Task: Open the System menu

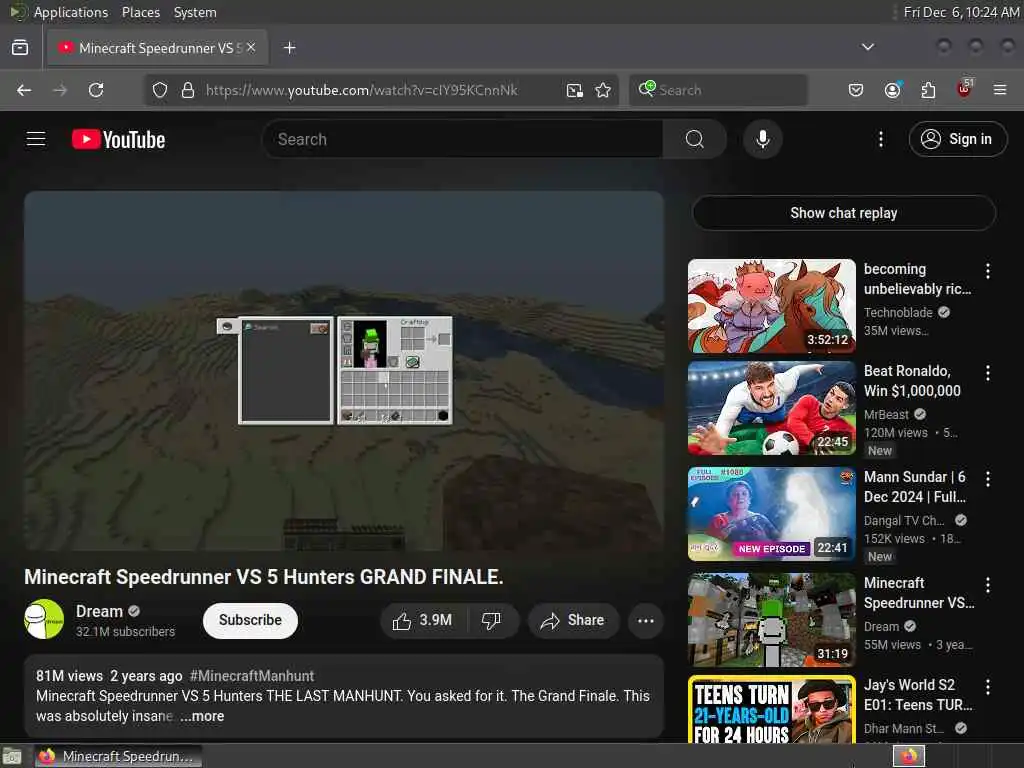Action: (195, 12)
